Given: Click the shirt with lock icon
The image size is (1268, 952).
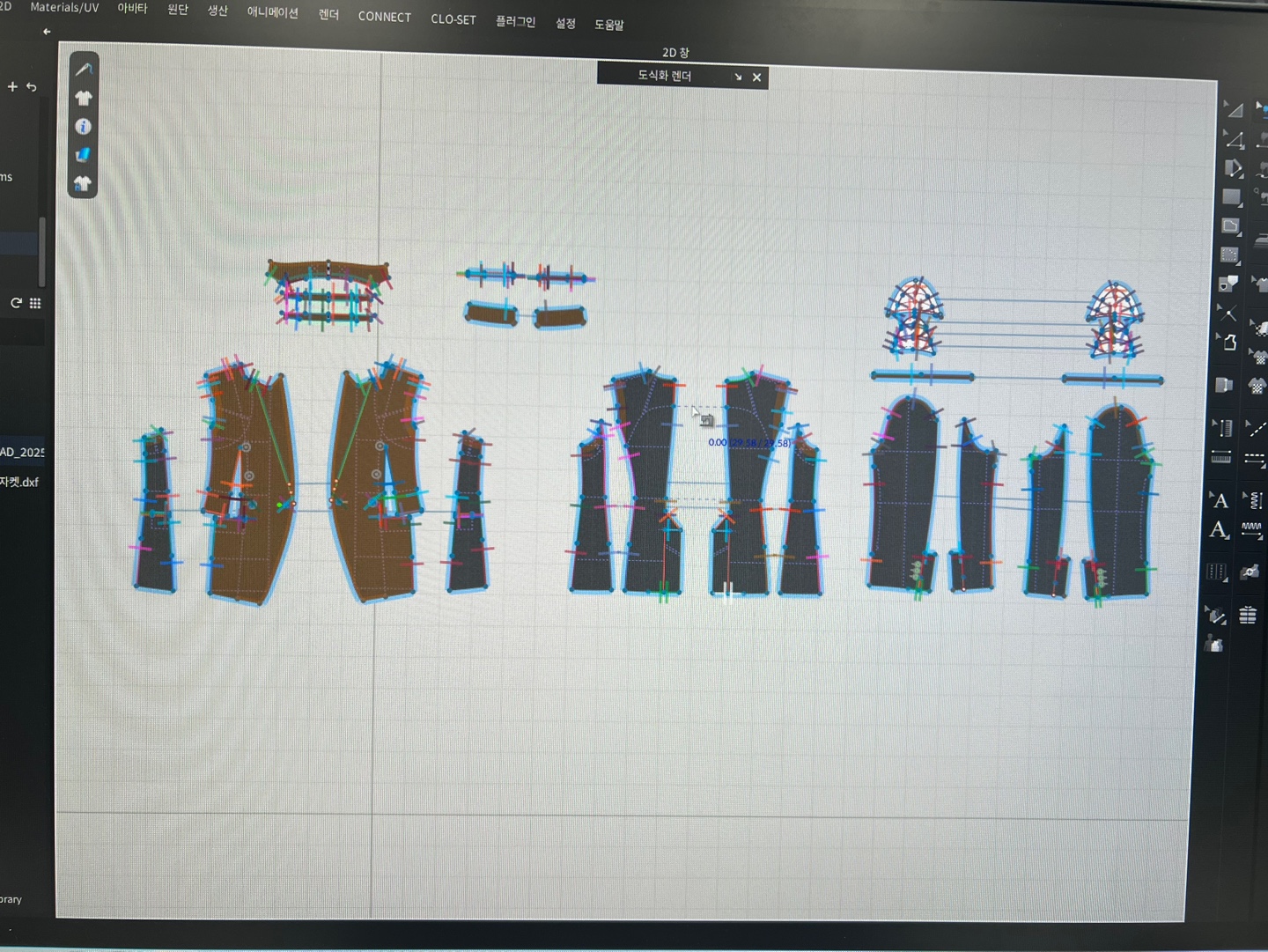Looking at the screenshot, I should click(x=83, y=183).
